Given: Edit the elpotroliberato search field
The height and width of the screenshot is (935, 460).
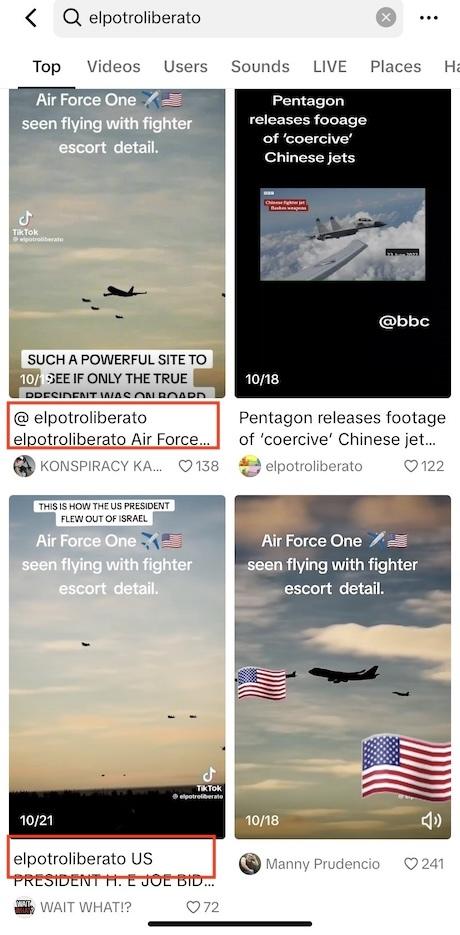Looking at the screenshot, I should [x=228, y=18].
